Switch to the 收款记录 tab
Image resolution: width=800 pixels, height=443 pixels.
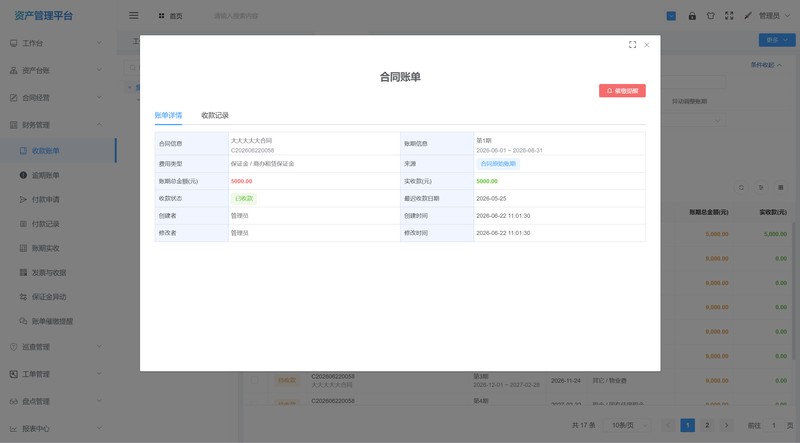pyautogui.click(x=215, y=115)
